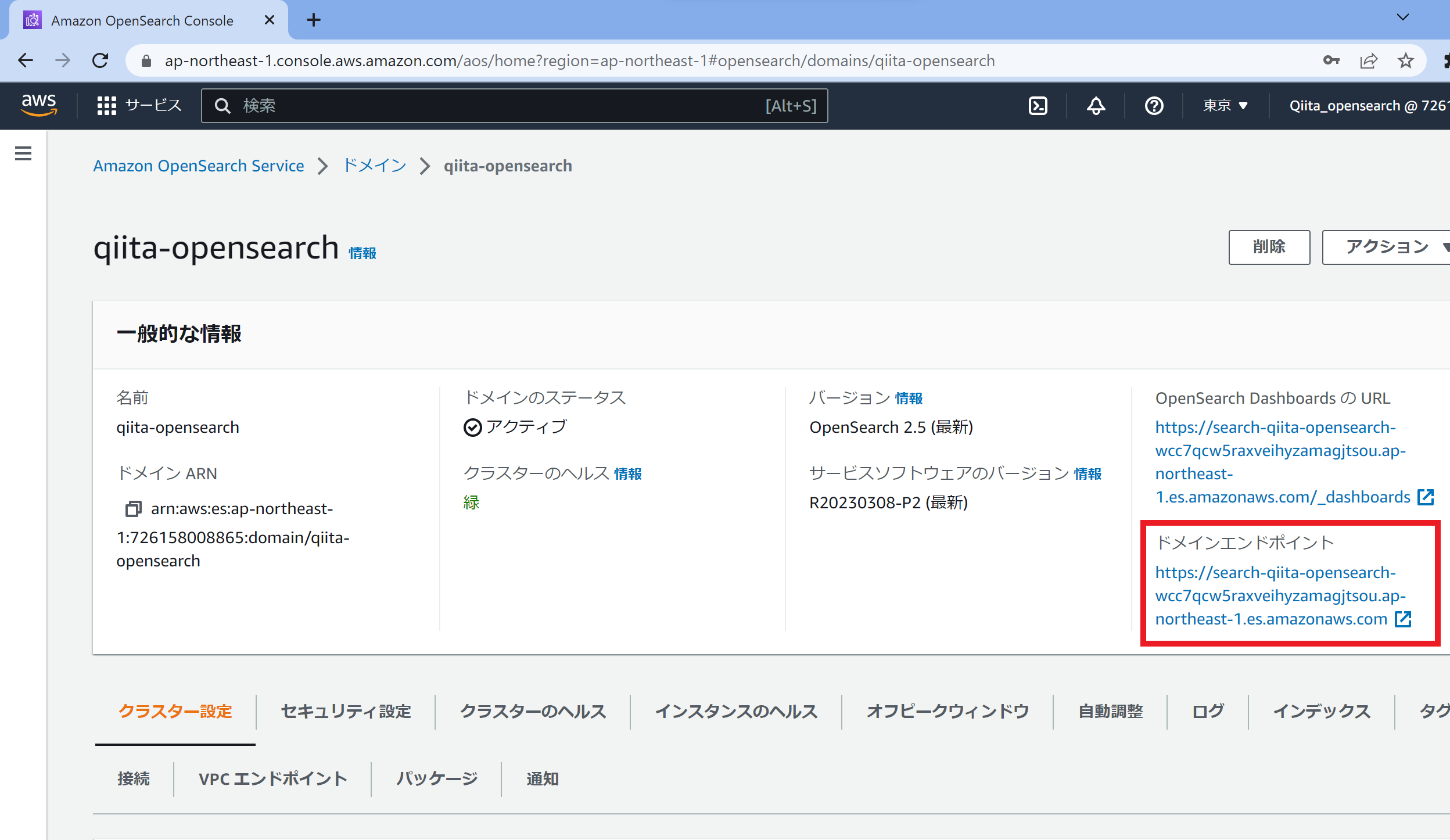Open the Qiita_opensearch account menu

coord(1365,106)
